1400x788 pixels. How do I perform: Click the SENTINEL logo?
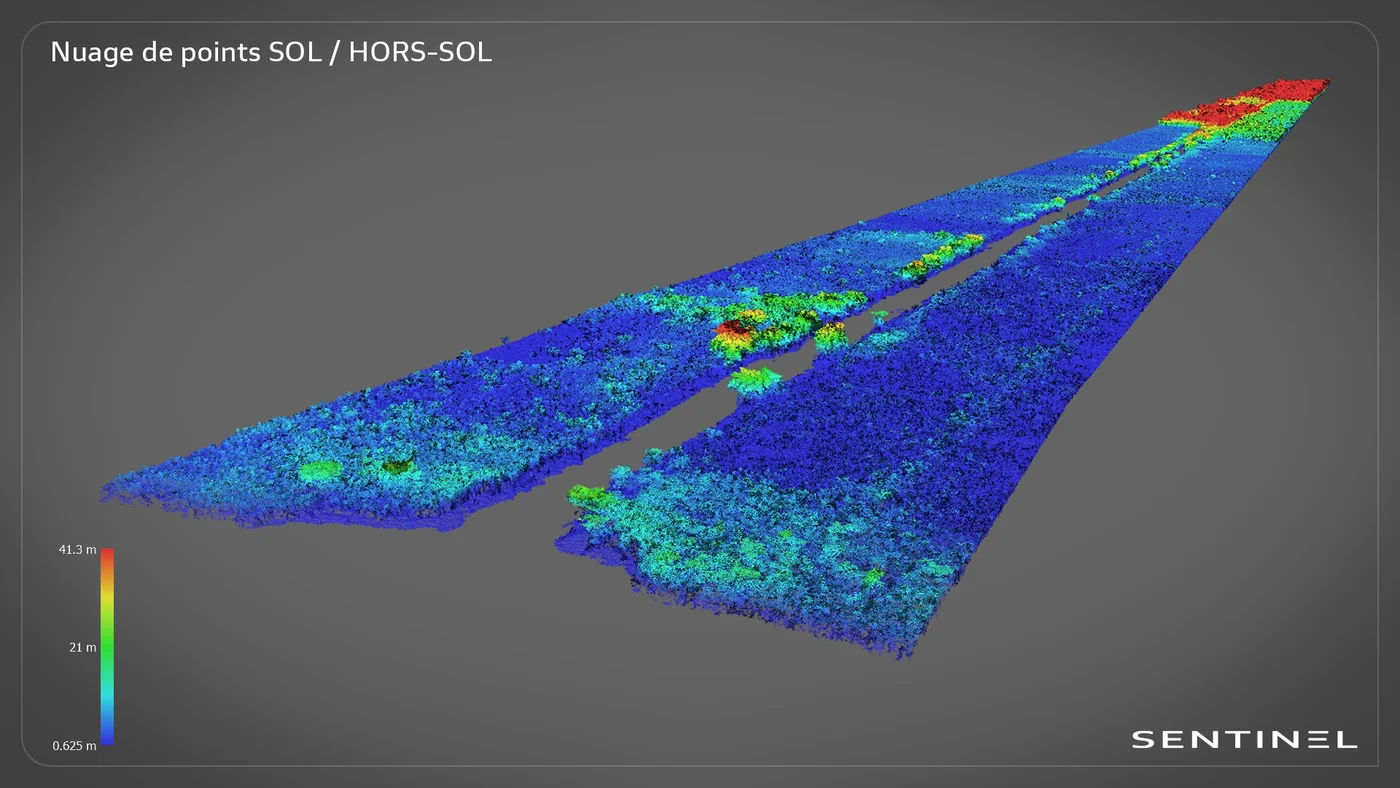pos(1244,740)
